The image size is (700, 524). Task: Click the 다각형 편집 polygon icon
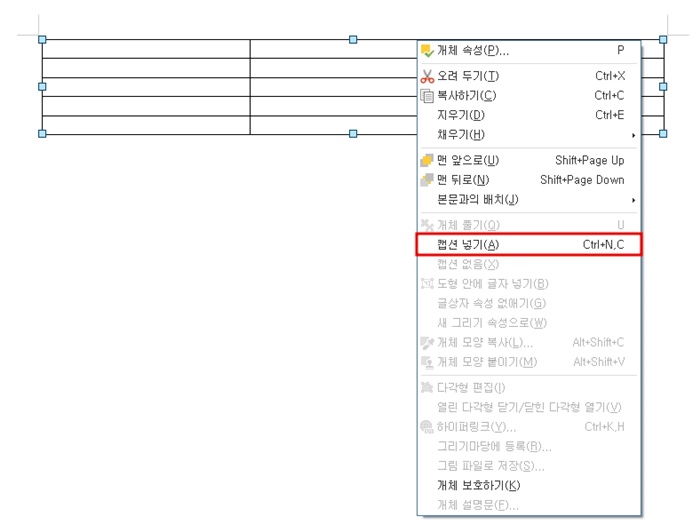pyautogui.click(x=427, y=387)
